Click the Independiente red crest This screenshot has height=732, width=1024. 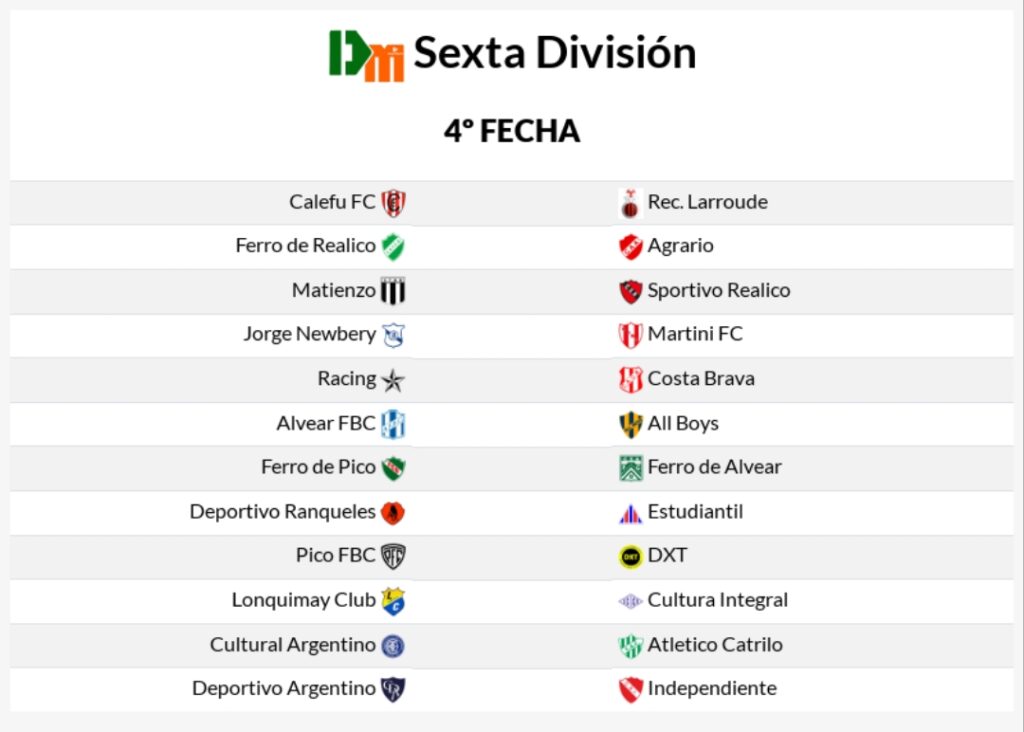(630, 689)
